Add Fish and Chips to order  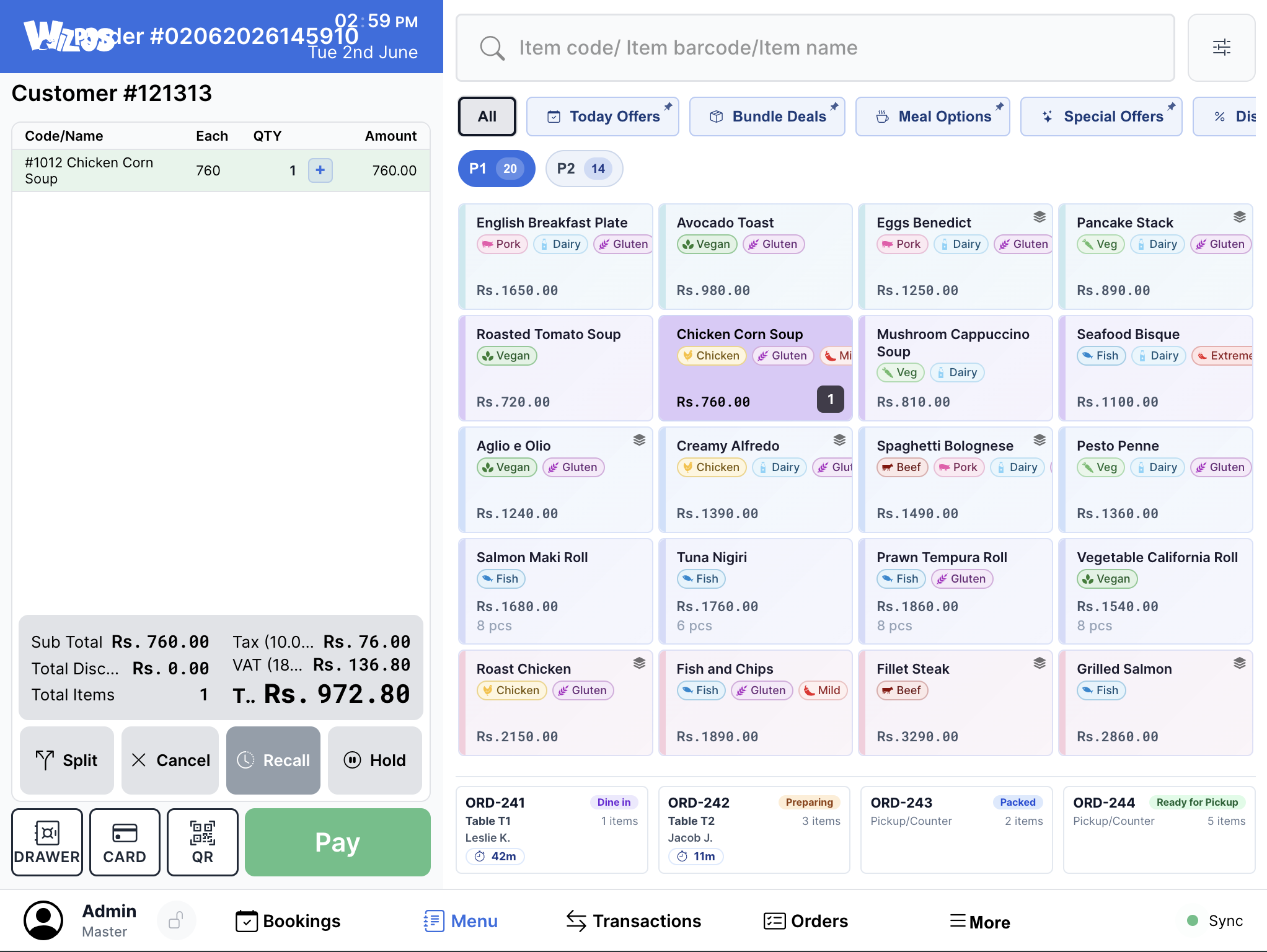[756, 703]
